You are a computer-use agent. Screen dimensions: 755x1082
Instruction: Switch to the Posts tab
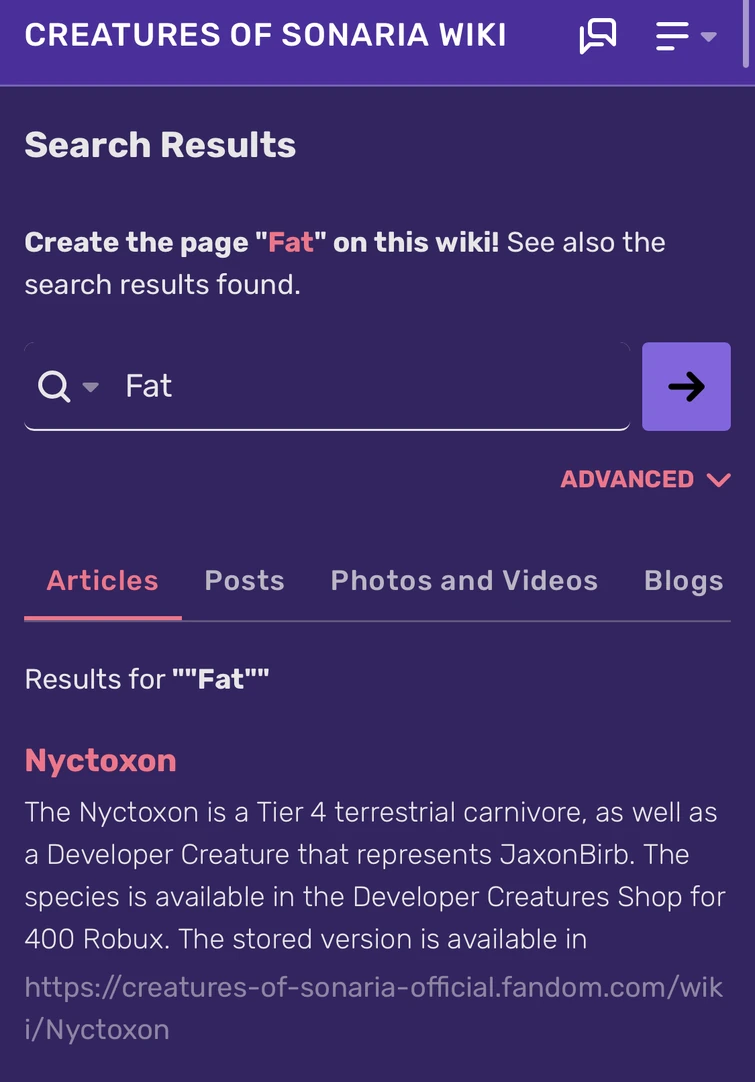244,580
